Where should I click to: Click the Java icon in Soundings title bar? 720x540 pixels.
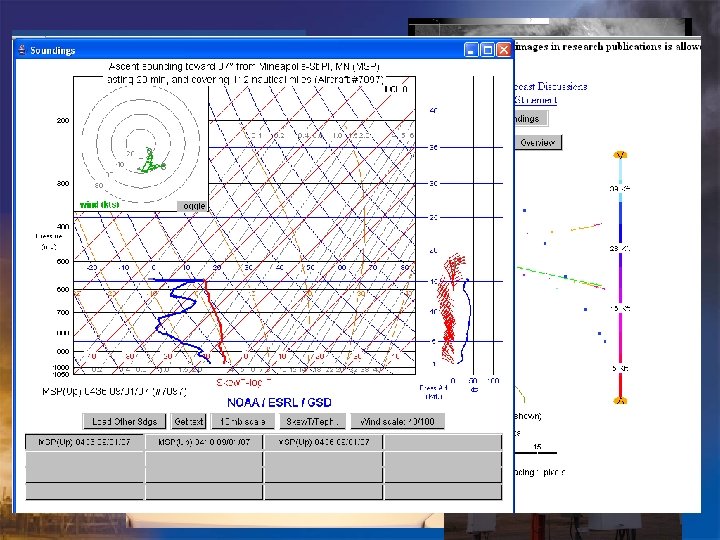tap(22, 50)
